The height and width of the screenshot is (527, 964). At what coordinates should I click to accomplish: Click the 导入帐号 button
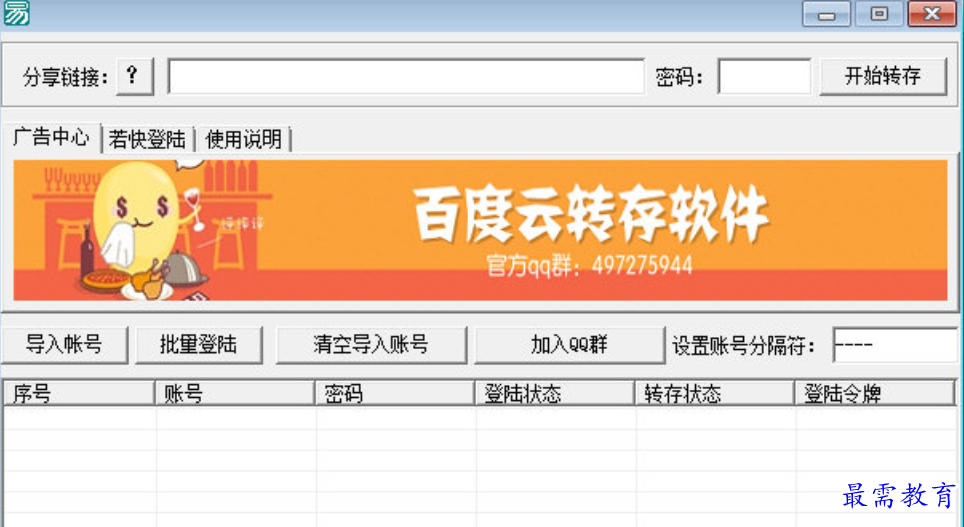click(x=65, y=345)
